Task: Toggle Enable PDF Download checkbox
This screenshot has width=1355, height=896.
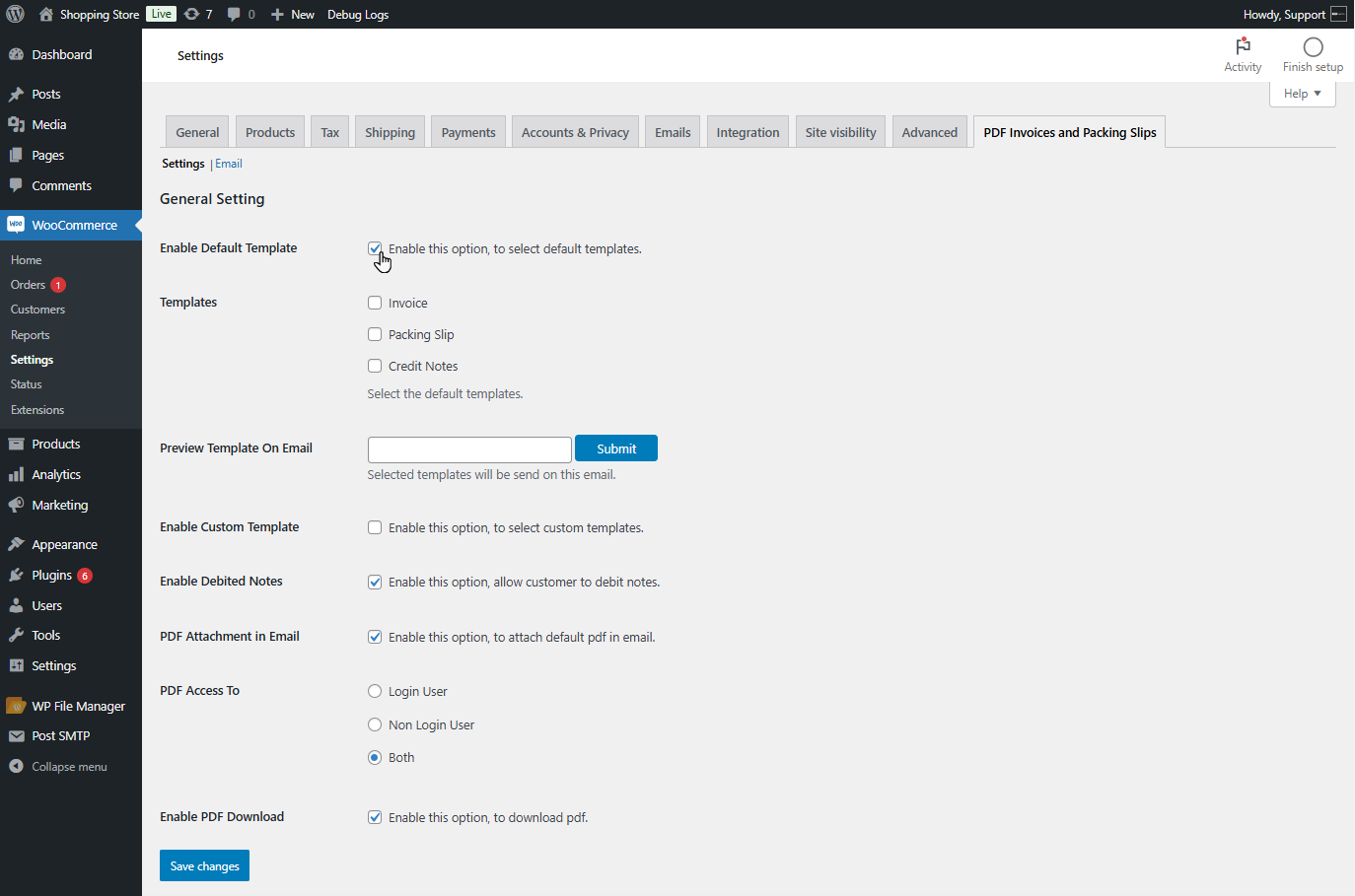Action: tap(375, 817)
